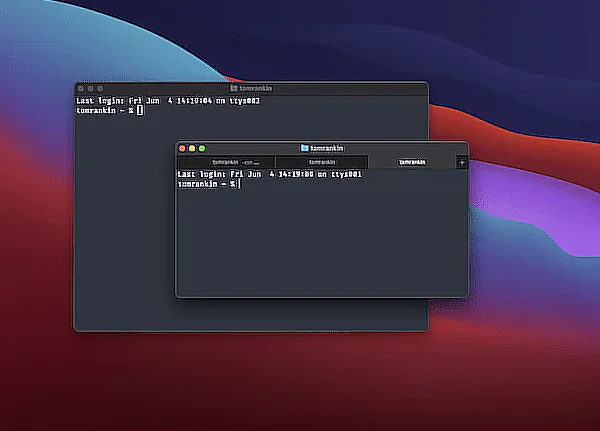This screenshot has width=600, height=431.
Task: Click folder icon in background Terminal title bar
Action: 232,88
